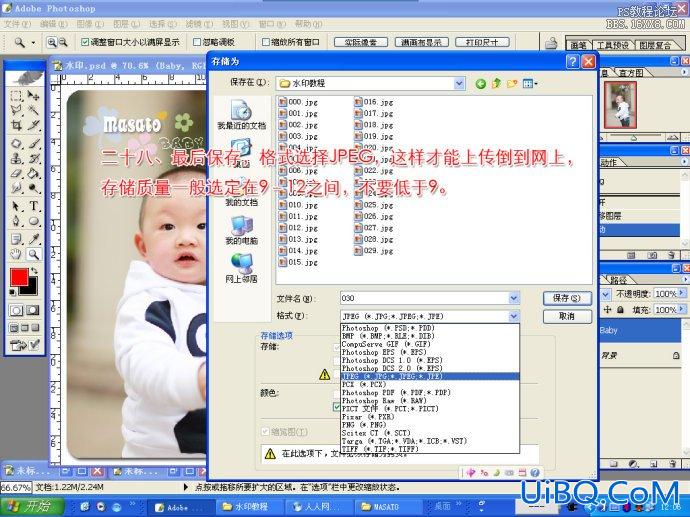690x517 pixels.
Task: Toggle the 缩览图(T) checkbox in save options
Action: click(265, 432)
